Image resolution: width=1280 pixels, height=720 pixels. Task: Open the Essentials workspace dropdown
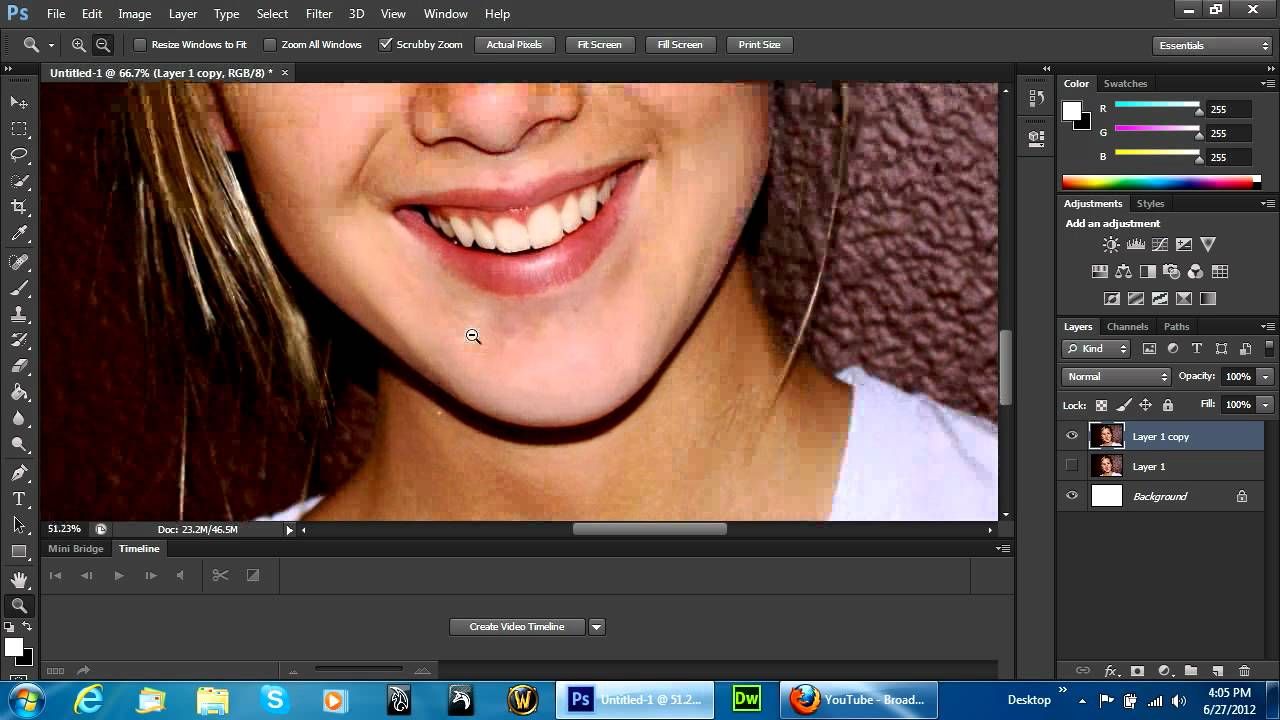pyautogui.click(x=1211, y=46)
